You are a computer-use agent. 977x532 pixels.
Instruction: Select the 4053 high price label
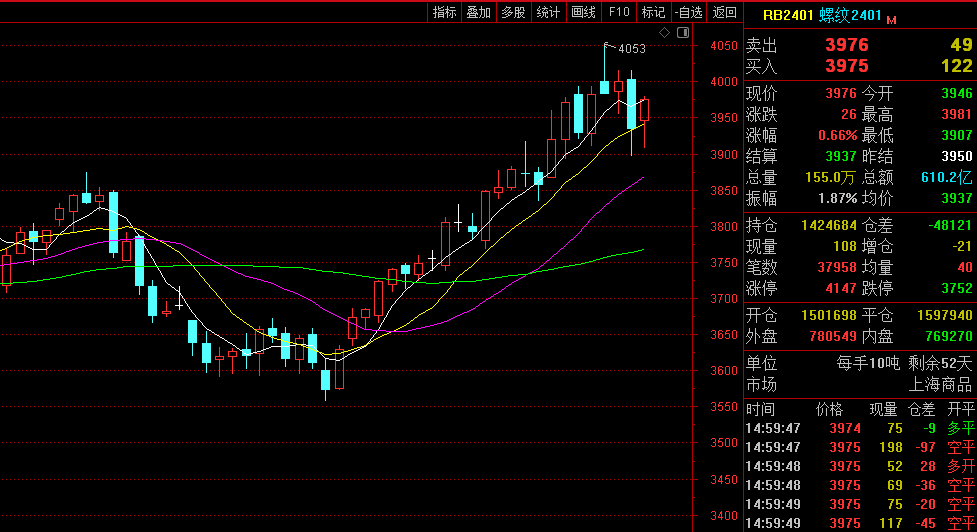tap(631, 48)
